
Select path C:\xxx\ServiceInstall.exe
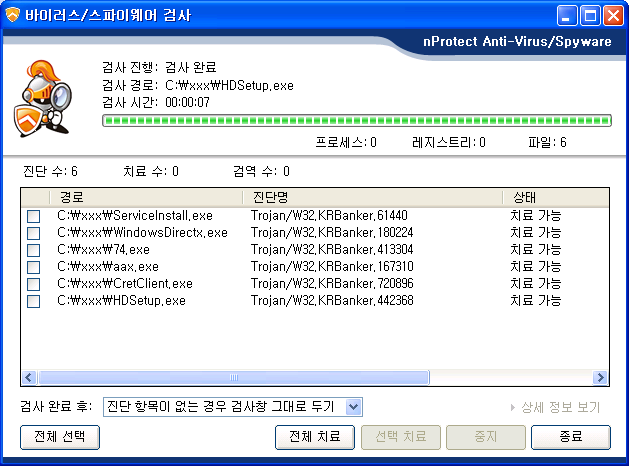[135, 216]
